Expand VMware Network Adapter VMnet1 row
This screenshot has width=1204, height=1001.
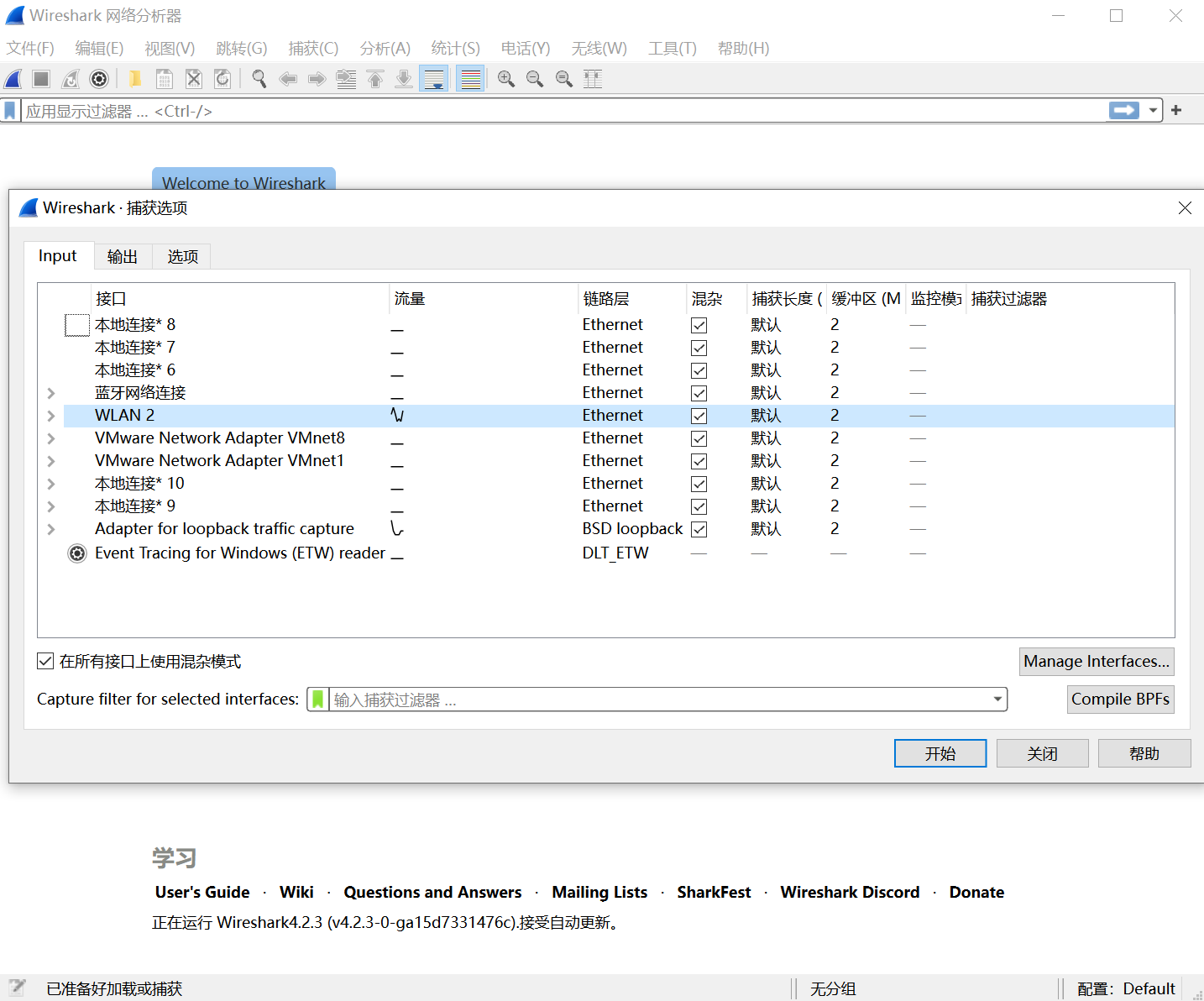coord(51,461)
